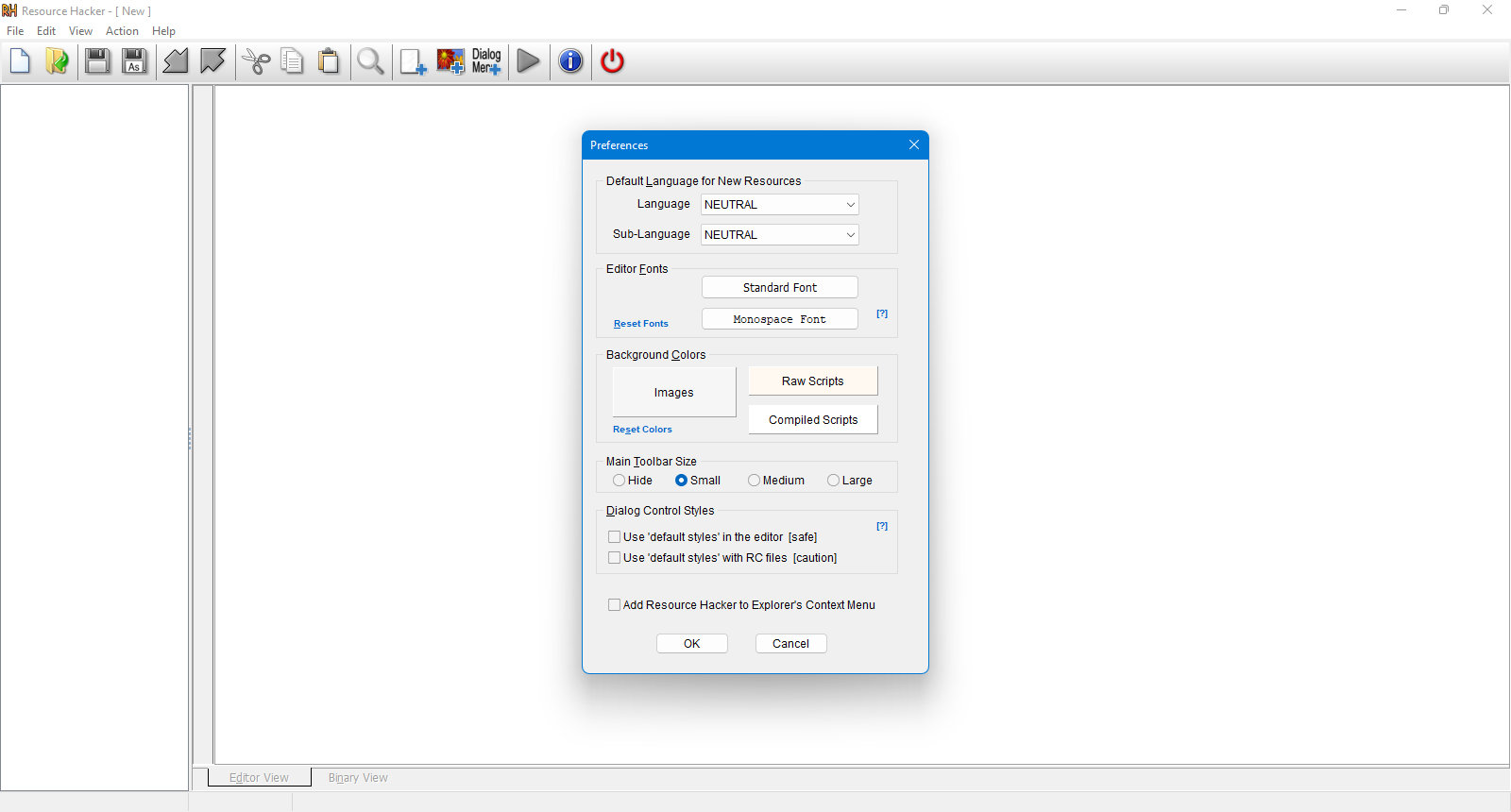The image size is (1511, 812).
Task: Pick the Images background color
Action: pyautogui.click(x=674, y=393)
